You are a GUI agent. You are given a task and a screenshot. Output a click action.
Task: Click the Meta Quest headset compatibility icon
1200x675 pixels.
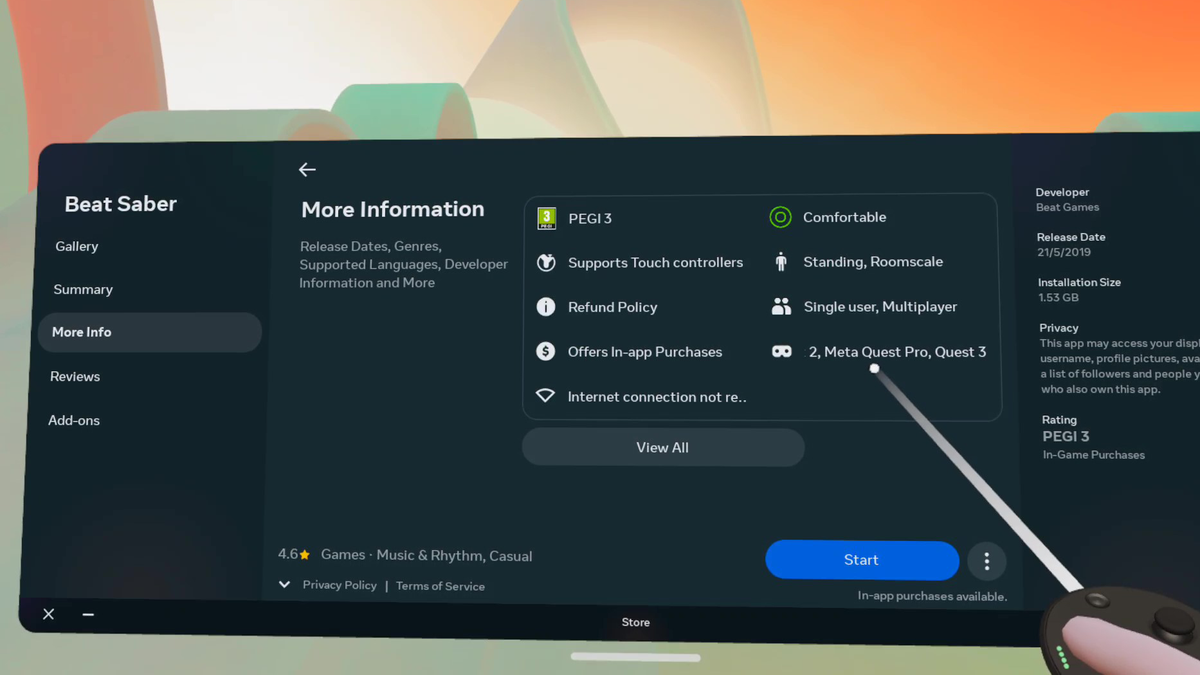click(779, 351)
